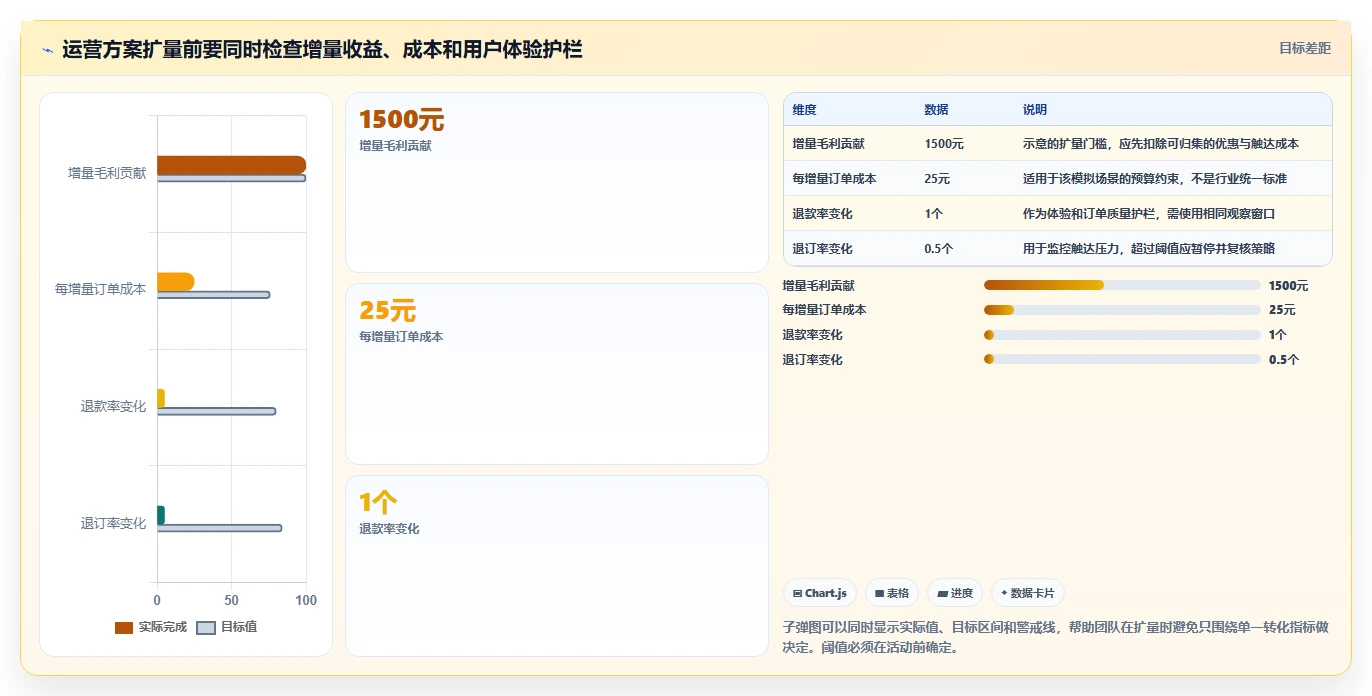
Task: Click the 退订率变化 progress bar
Action: coord(1122,360)
